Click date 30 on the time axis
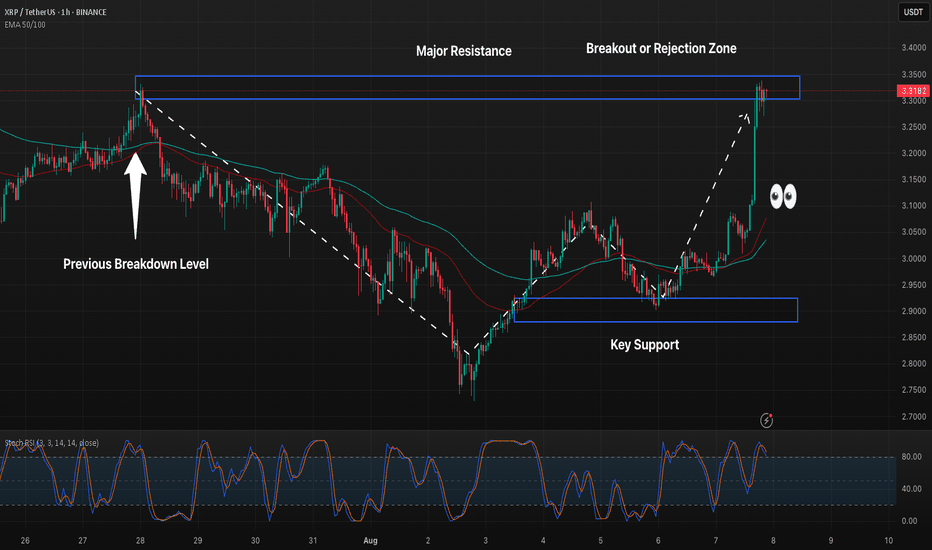The width and height of the screenshot is (932, 550). point(256,540)
